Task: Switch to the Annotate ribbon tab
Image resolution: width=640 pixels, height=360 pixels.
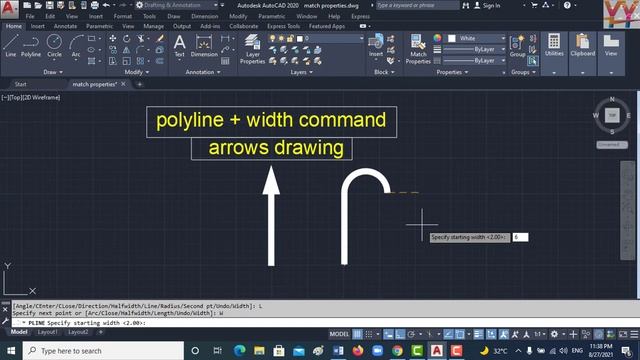Action: coord(65,26)
